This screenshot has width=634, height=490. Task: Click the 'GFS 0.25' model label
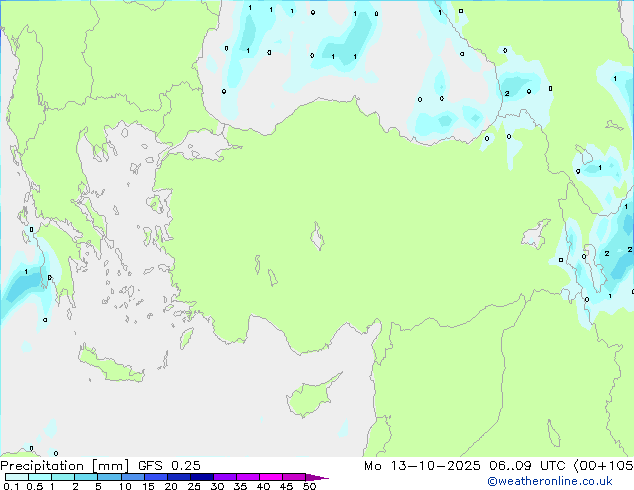point(169,466)
